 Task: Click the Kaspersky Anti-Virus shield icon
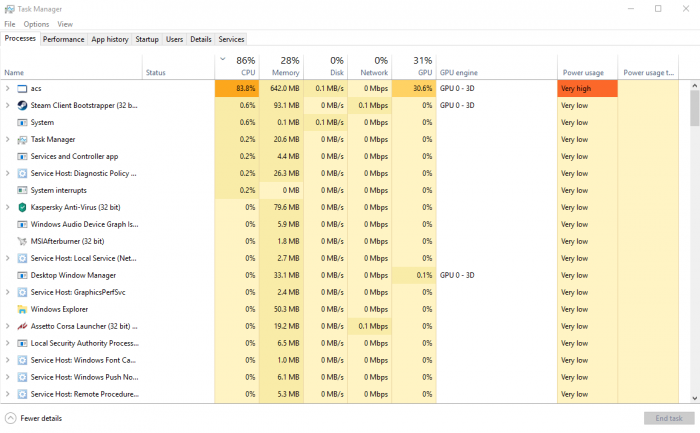pyautogui.click(x=22, y=207)
